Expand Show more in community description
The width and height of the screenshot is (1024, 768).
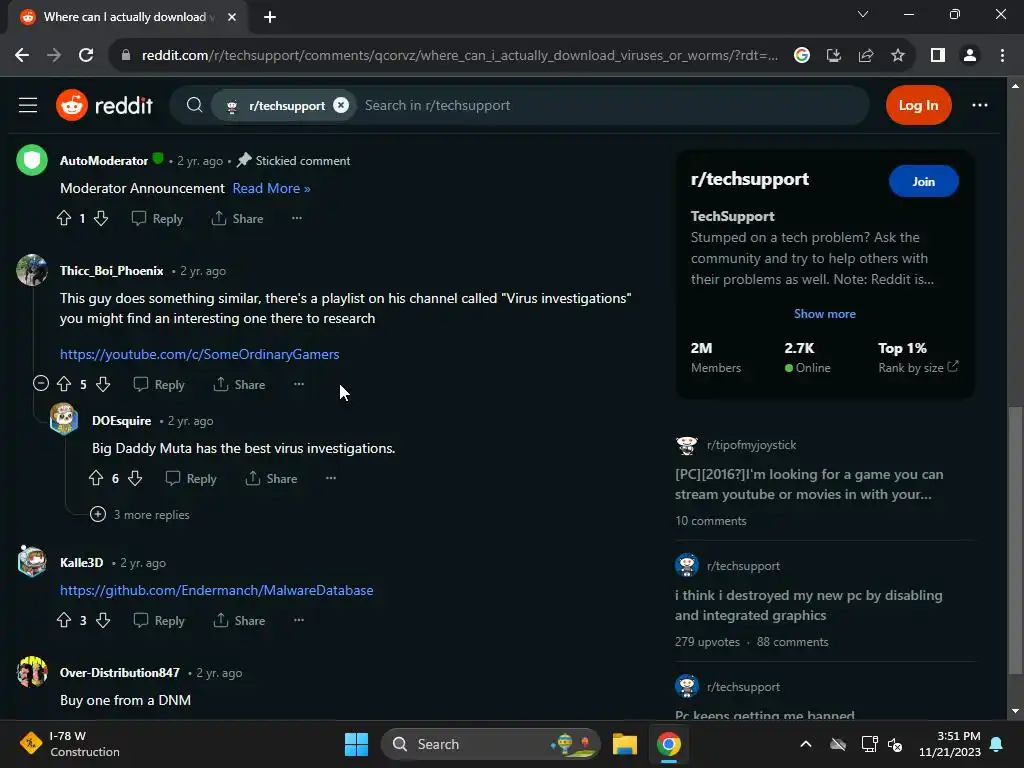pos(824,313)
